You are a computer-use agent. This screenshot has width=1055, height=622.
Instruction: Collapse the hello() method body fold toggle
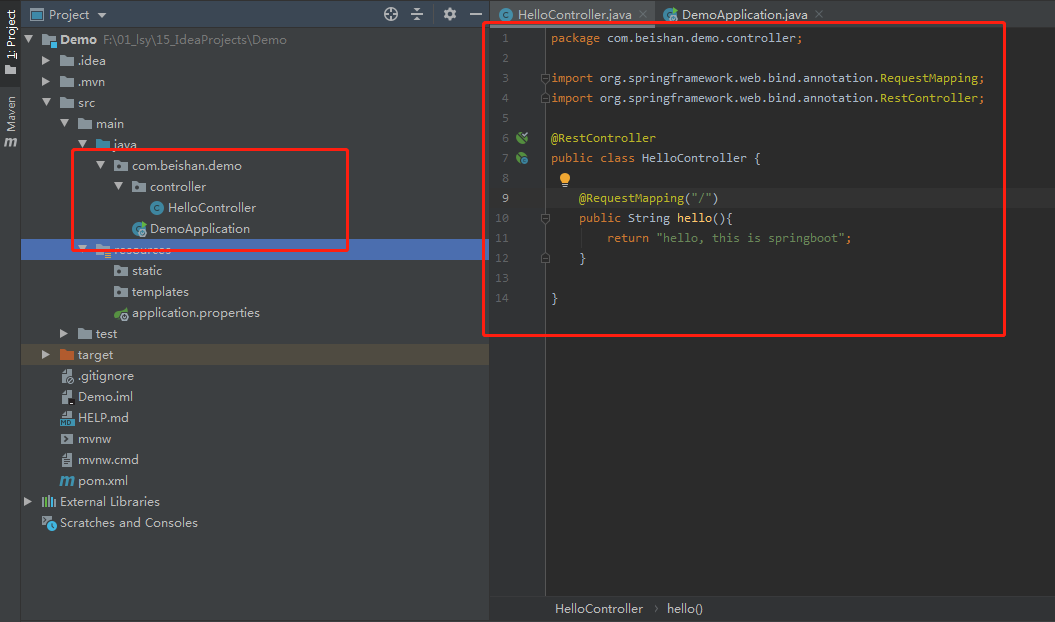(x=544, y=258)
